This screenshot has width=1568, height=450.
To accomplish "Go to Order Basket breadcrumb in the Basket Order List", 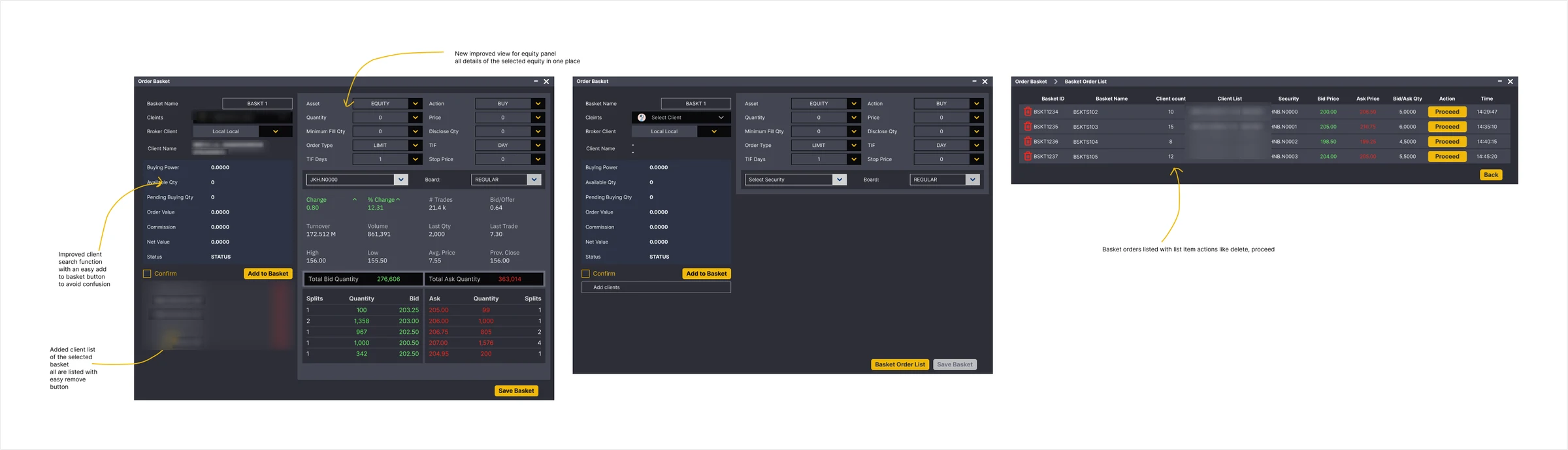I will pyautogui.click(x=1031, y=82).
